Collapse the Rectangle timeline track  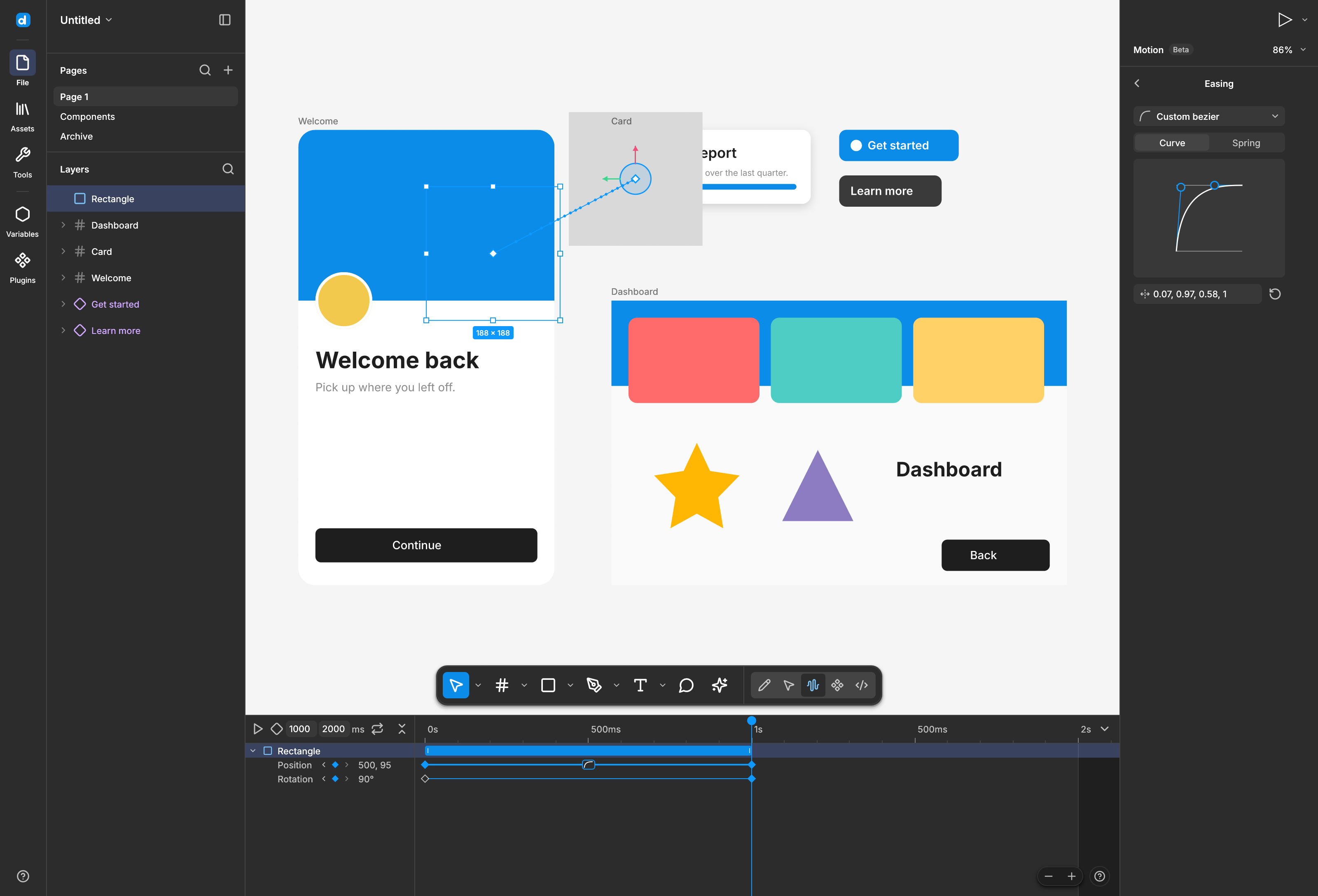tap(253, 751)
